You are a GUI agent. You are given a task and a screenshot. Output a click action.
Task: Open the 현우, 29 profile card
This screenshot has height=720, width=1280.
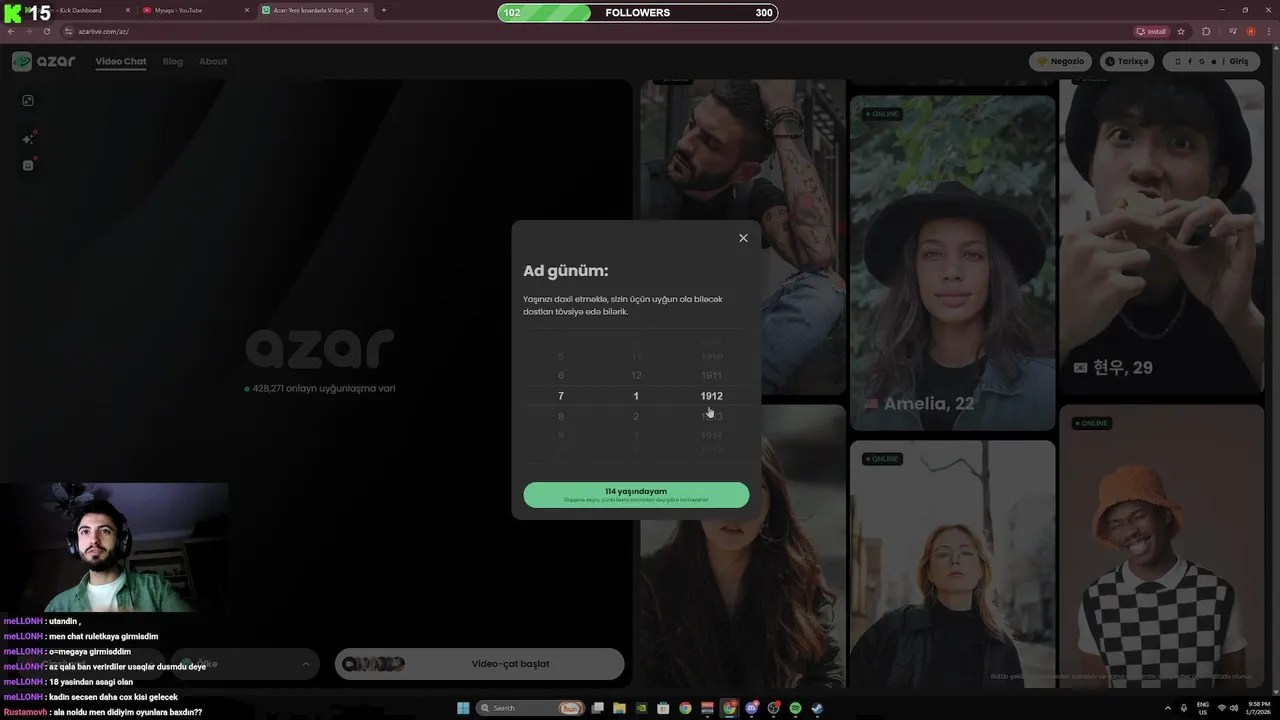point(1161,237)
